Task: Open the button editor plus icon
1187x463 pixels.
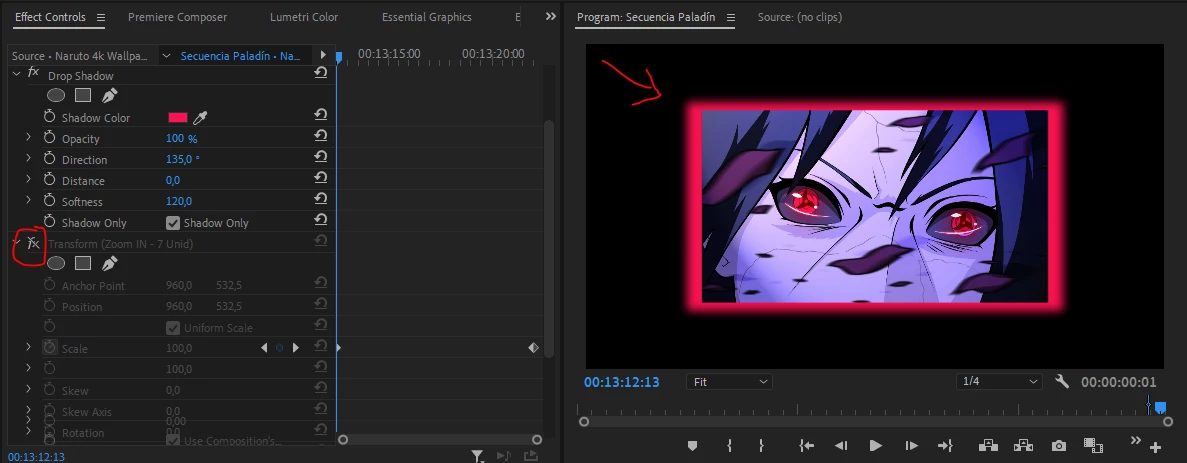Action: (x=1155, y=447)
